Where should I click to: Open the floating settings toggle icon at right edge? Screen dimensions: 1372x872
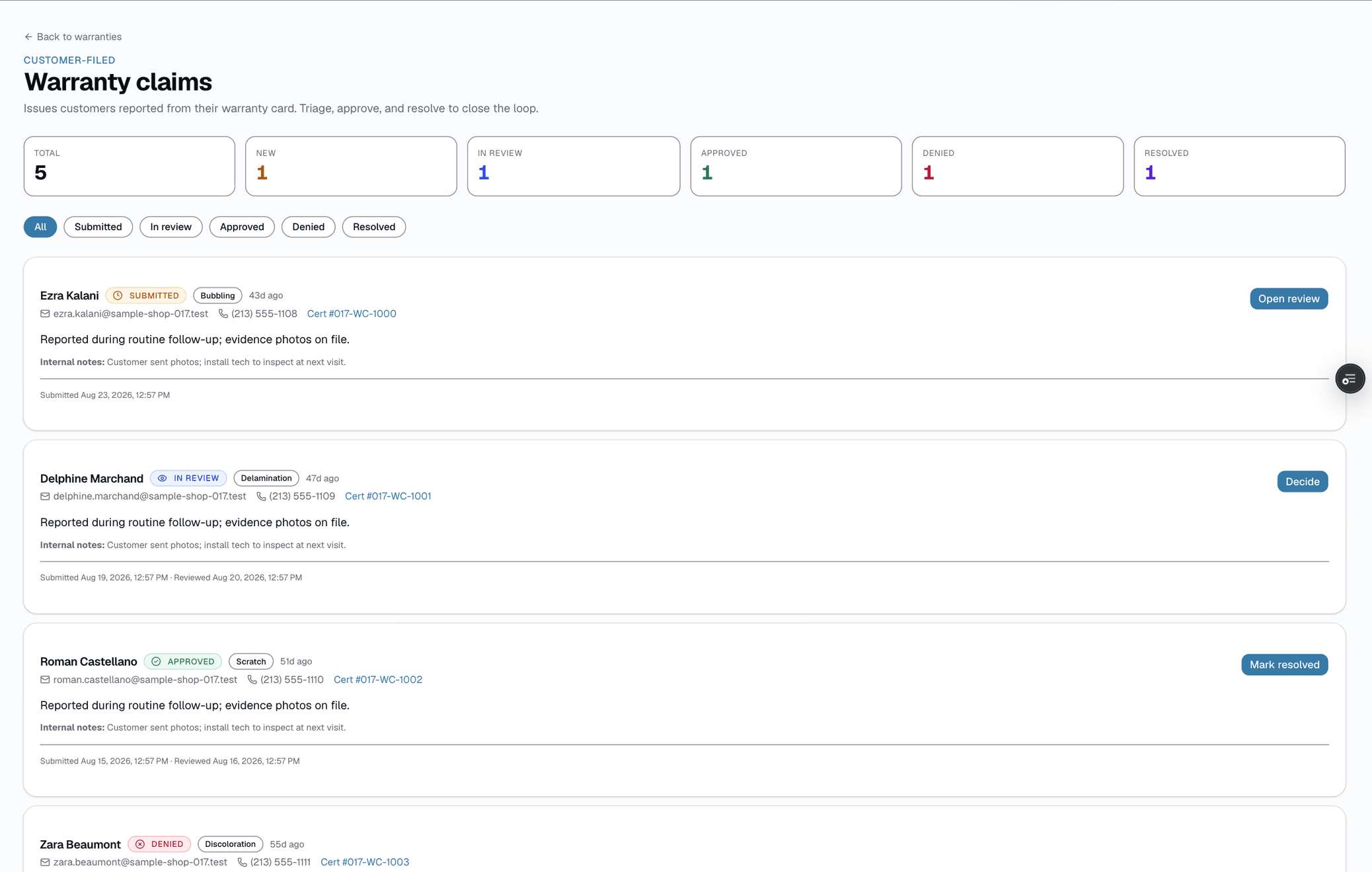pyautogui.click(x=1350, y=379)
